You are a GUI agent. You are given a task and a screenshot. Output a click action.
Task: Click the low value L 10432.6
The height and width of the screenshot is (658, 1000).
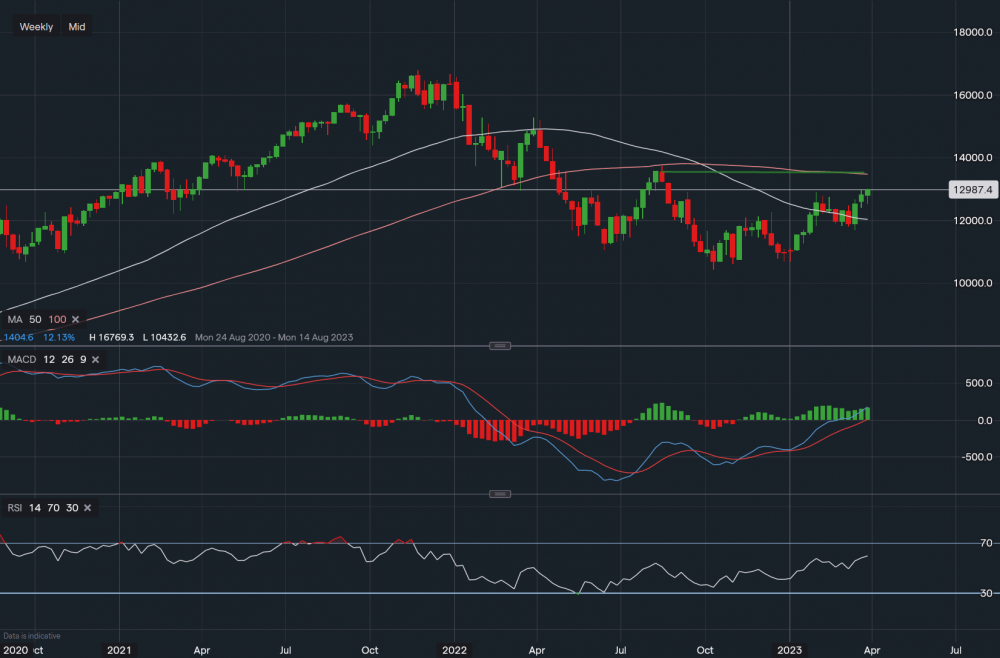coord(164,337)
